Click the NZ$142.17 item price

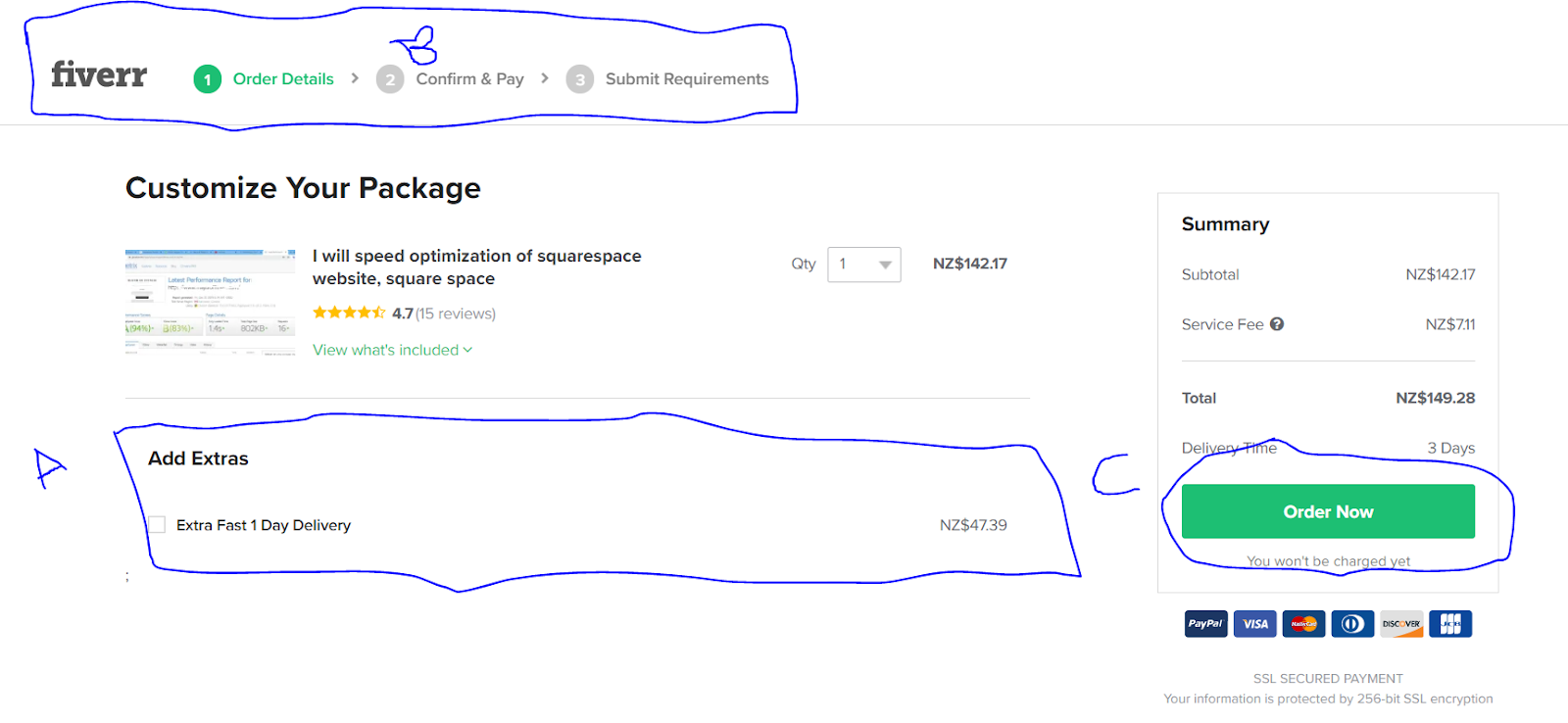tap(970, 264)
